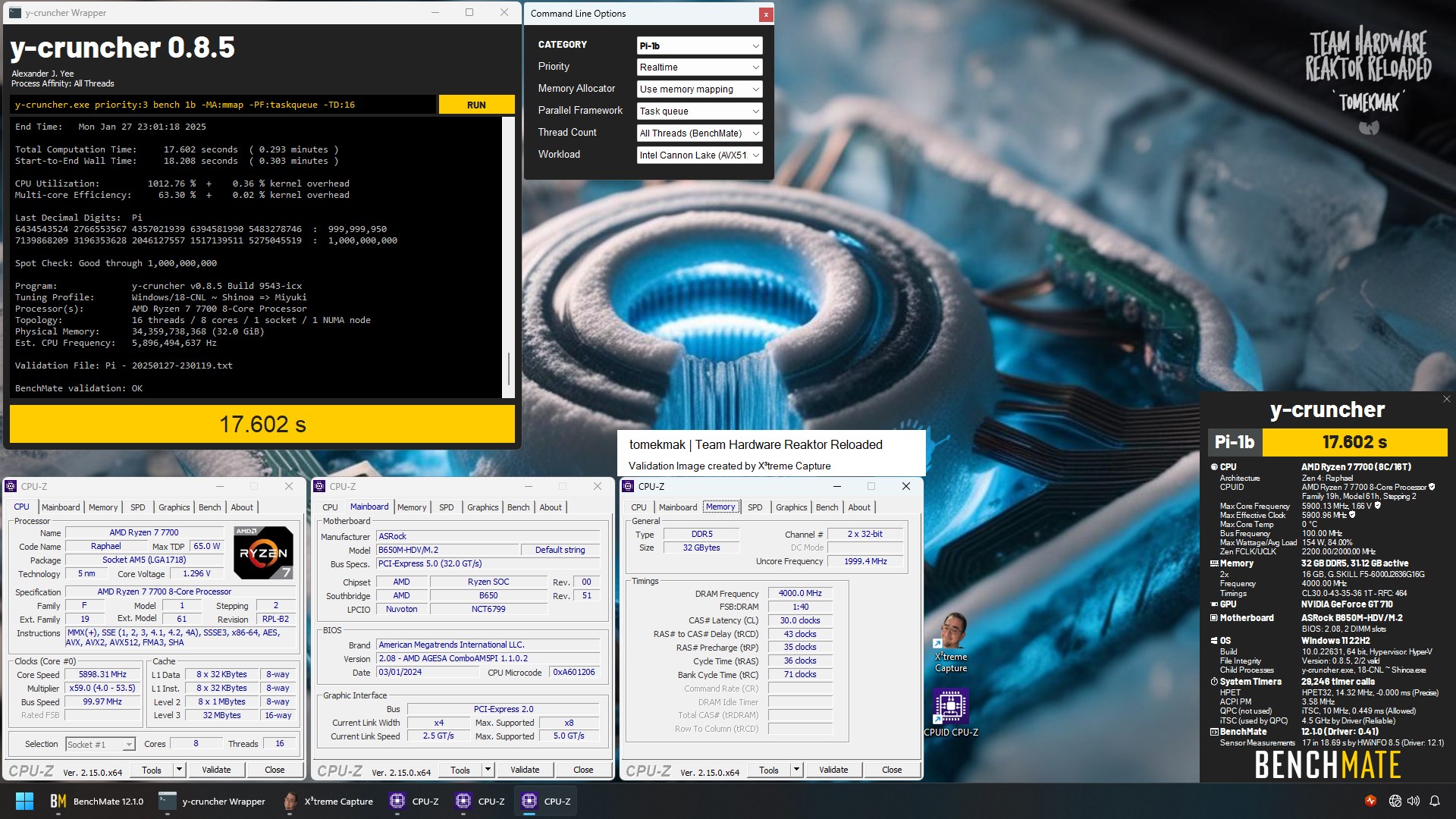Image resolution: width=1456 pixels, height=819 pixels.
Task: Click the 17.602 s result bar in y-cruncher Wrapper
Action: pyautogui.click(x=262, y=424)
